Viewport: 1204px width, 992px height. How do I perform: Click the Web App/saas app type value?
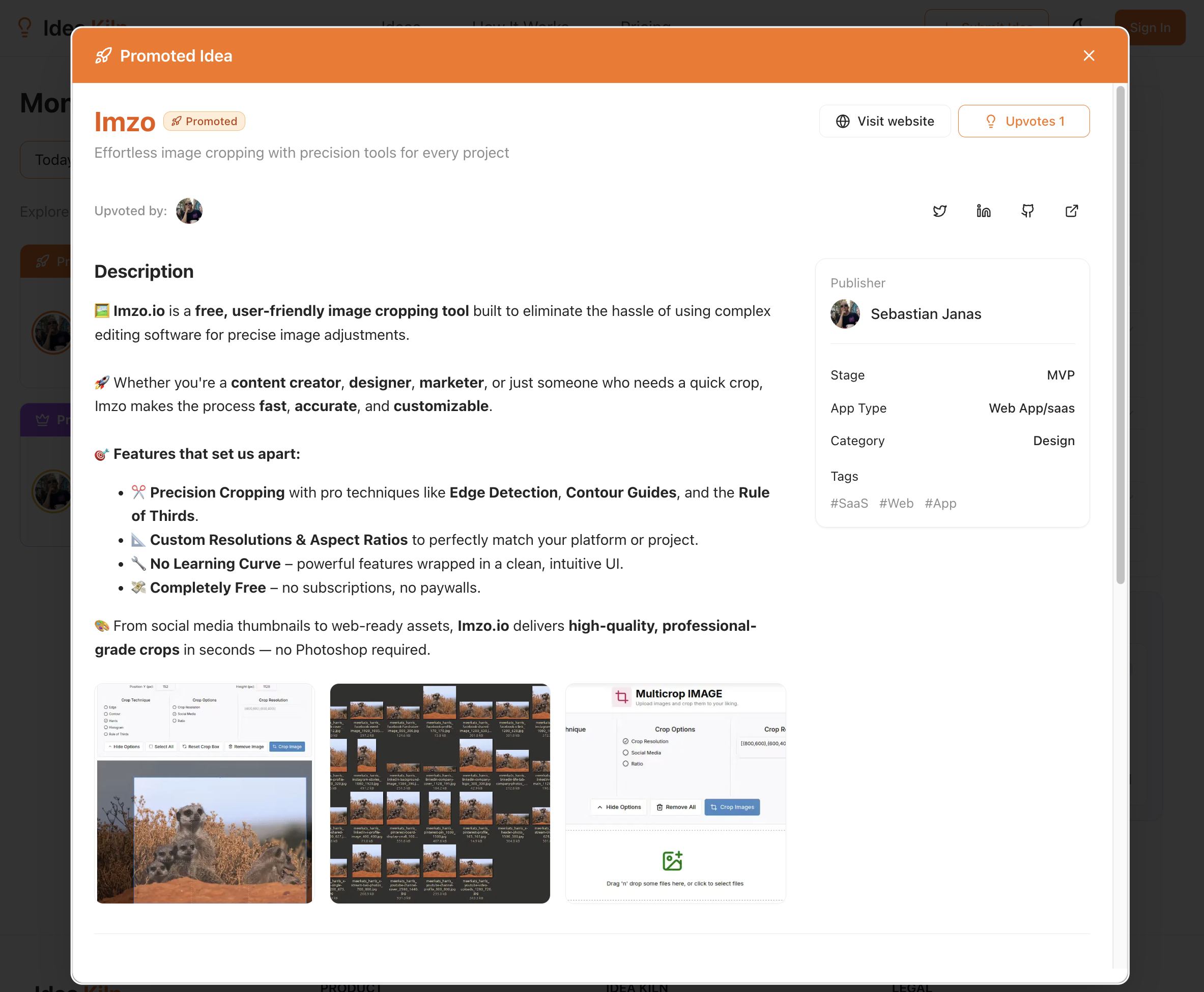point(1031,408)
